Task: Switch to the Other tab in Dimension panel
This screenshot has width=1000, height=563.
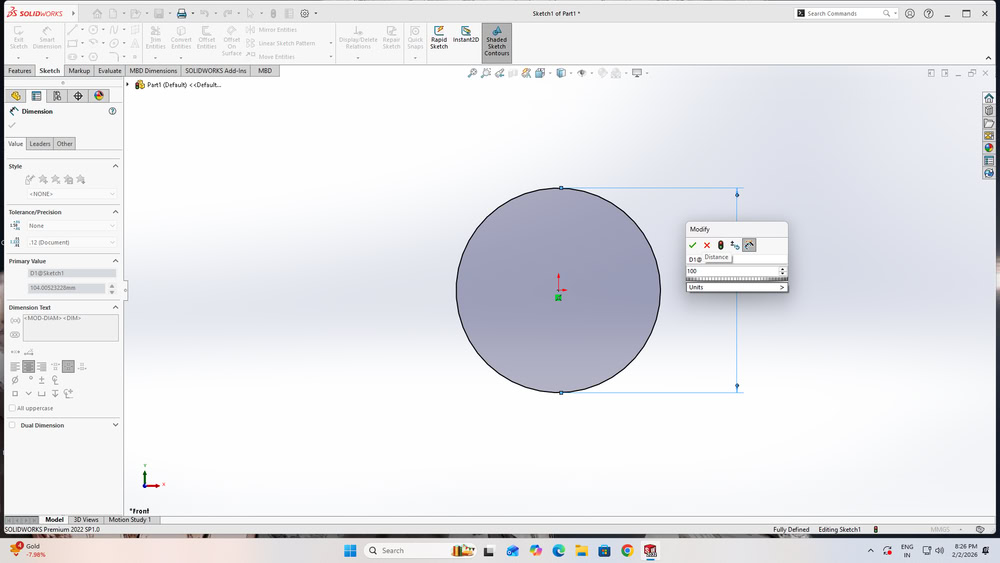Action: point(64,143)
